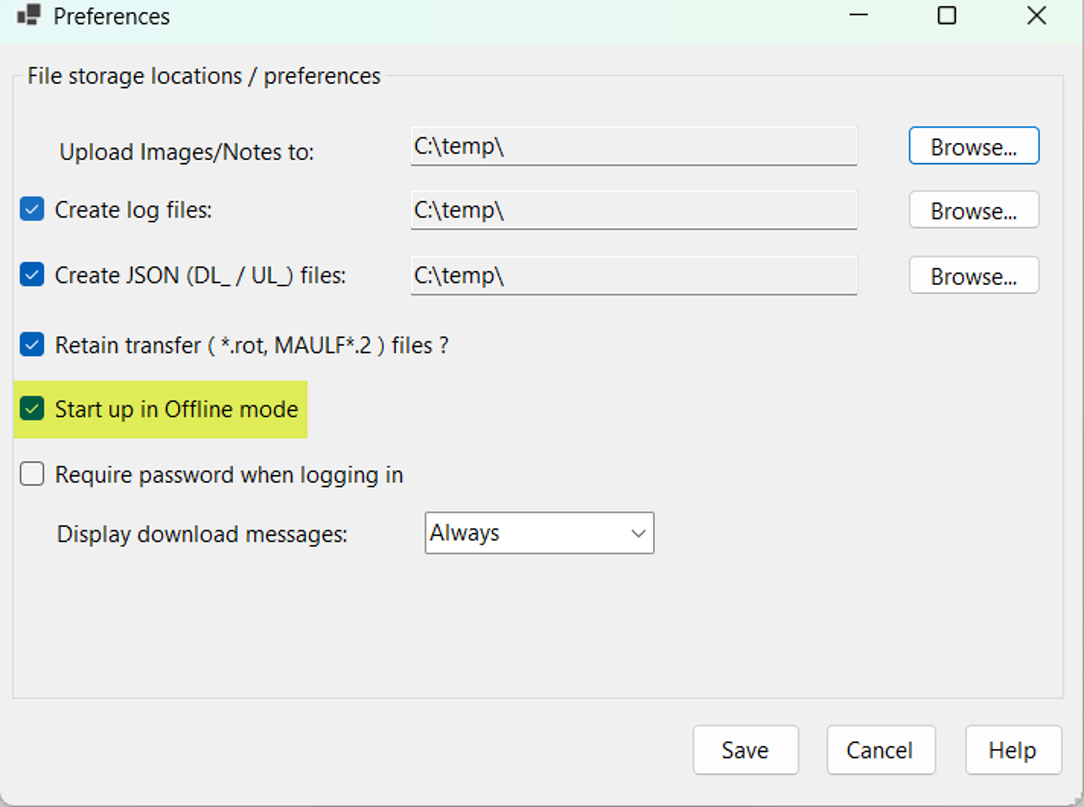Browse for Upload Images/Notes folder
1084x807 pixels.
(973, 146)
